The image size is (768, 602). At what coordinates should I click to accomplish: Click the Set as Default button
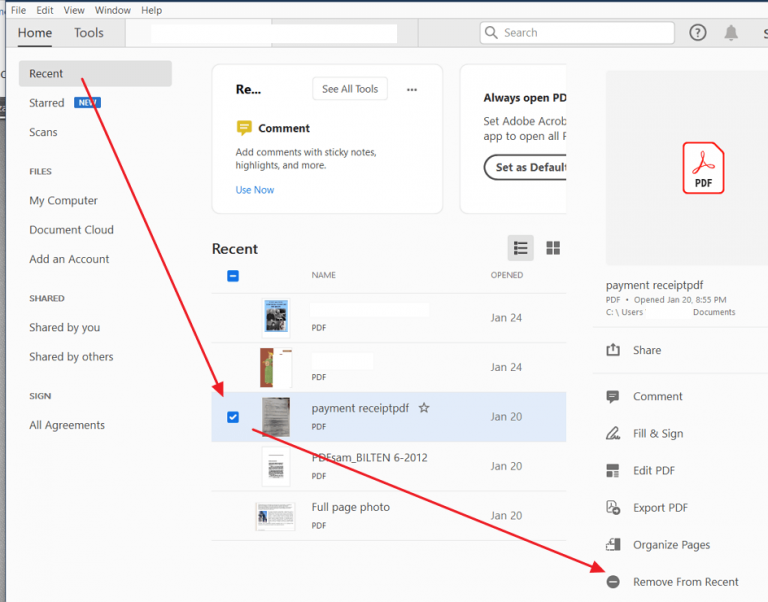[x=525, y=167]
